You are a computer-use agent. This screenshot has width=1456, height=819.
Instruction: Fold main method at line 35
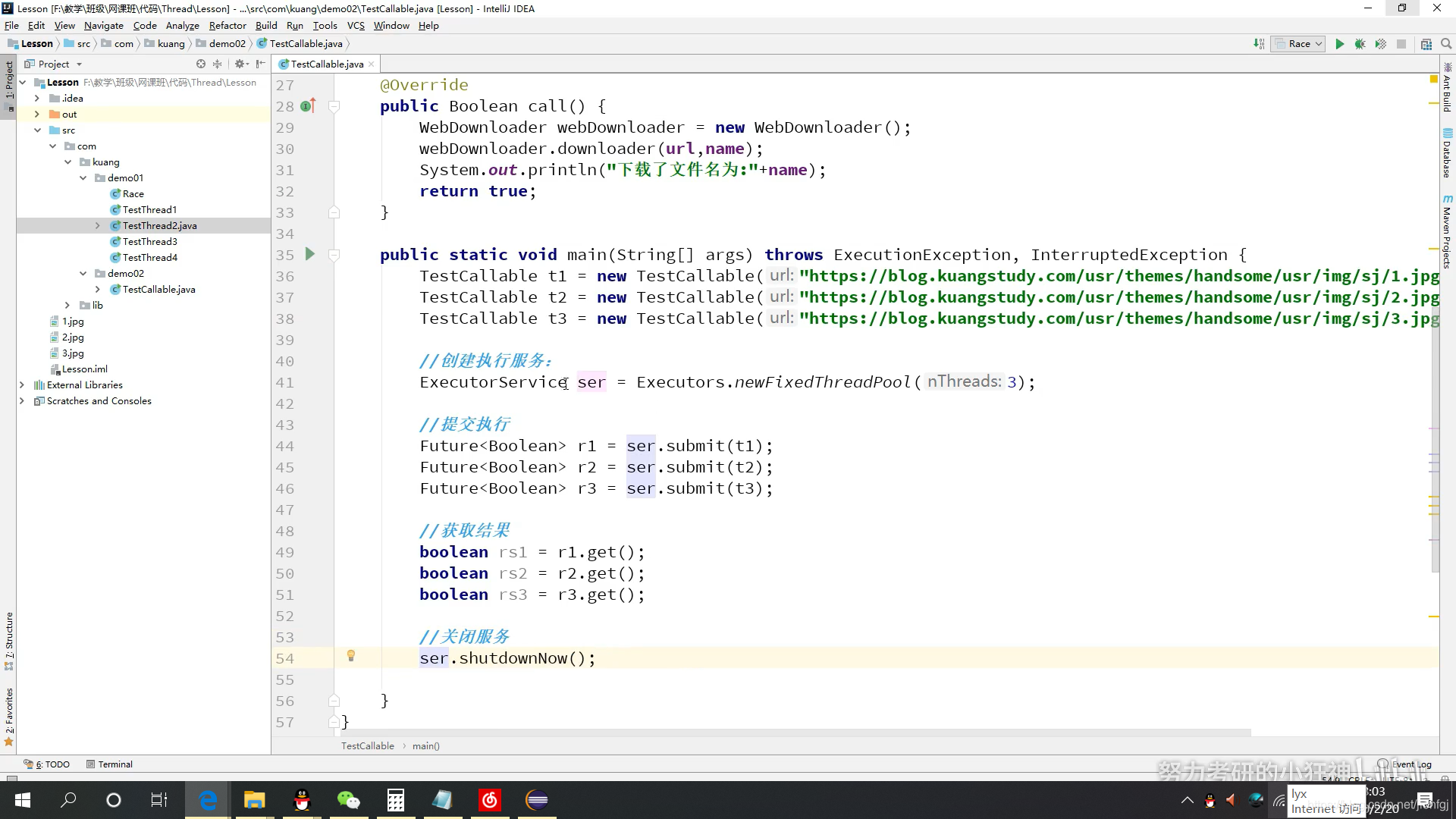[x=334, y=255]
